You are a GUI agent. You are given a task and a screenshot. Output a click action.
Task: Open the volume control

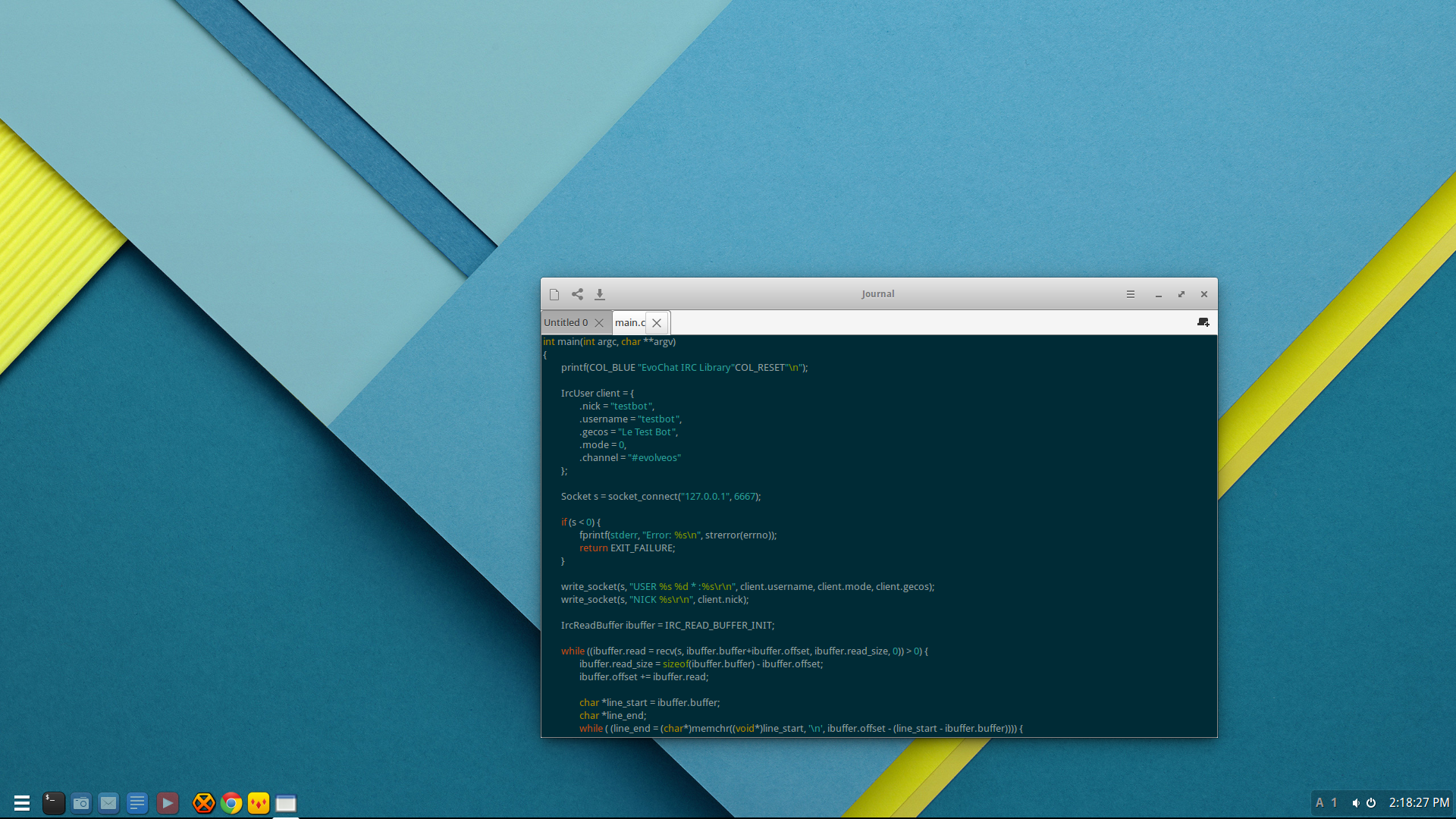(x=1356, y=803)
